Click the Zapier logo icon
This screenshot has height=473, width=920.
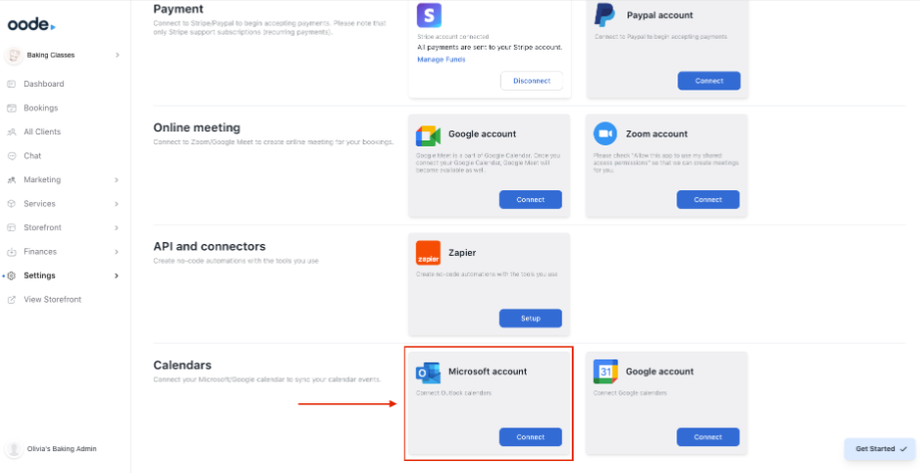428,253
